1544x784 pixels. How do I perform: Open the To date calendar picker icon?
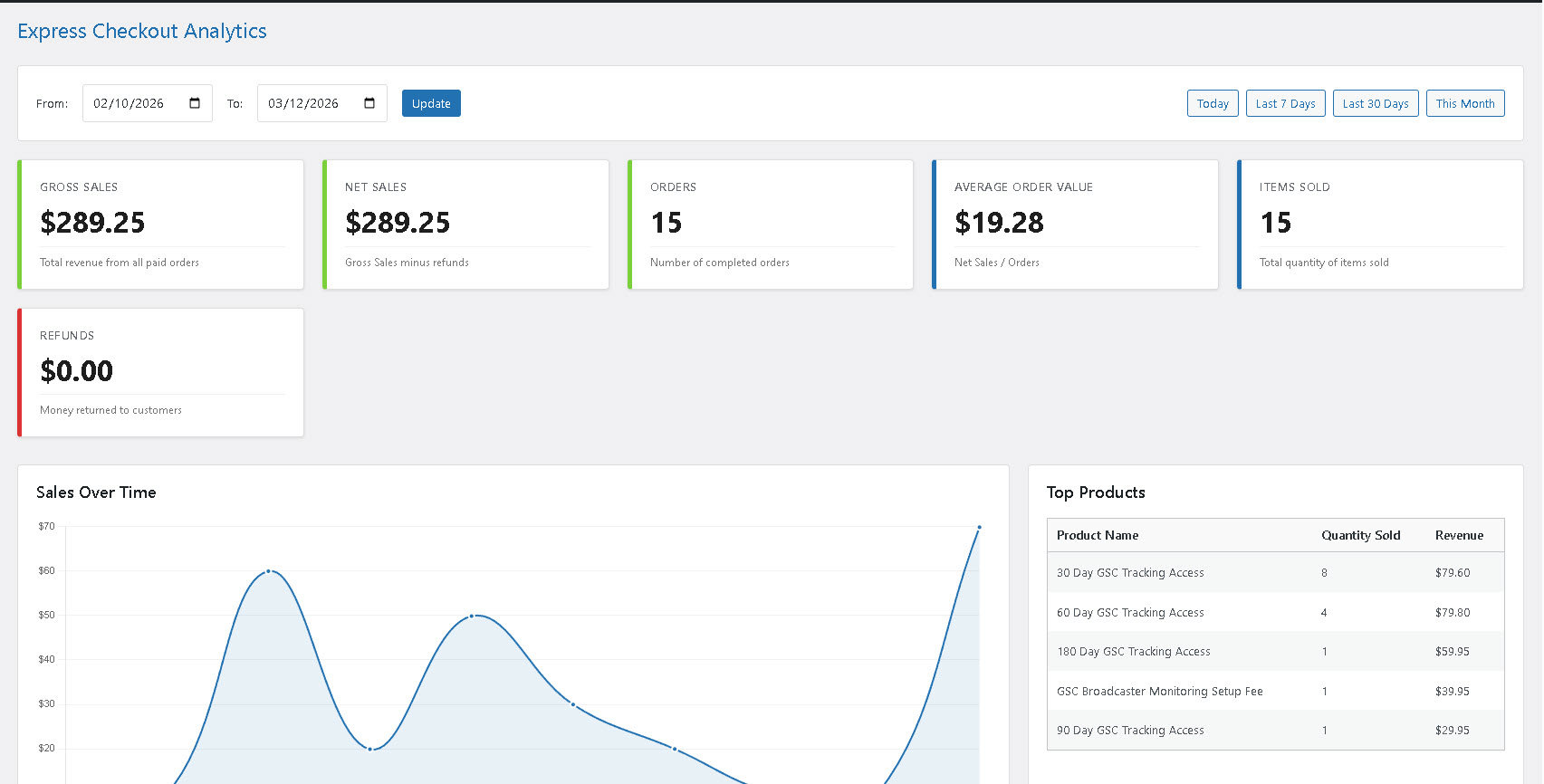(x=369, y=103)
